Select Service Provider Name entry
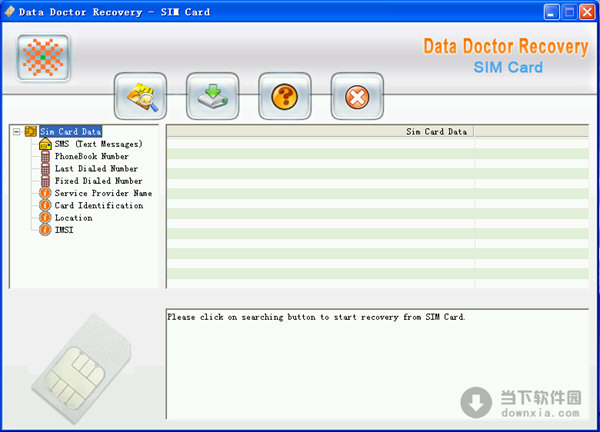 tap(103, 193)
